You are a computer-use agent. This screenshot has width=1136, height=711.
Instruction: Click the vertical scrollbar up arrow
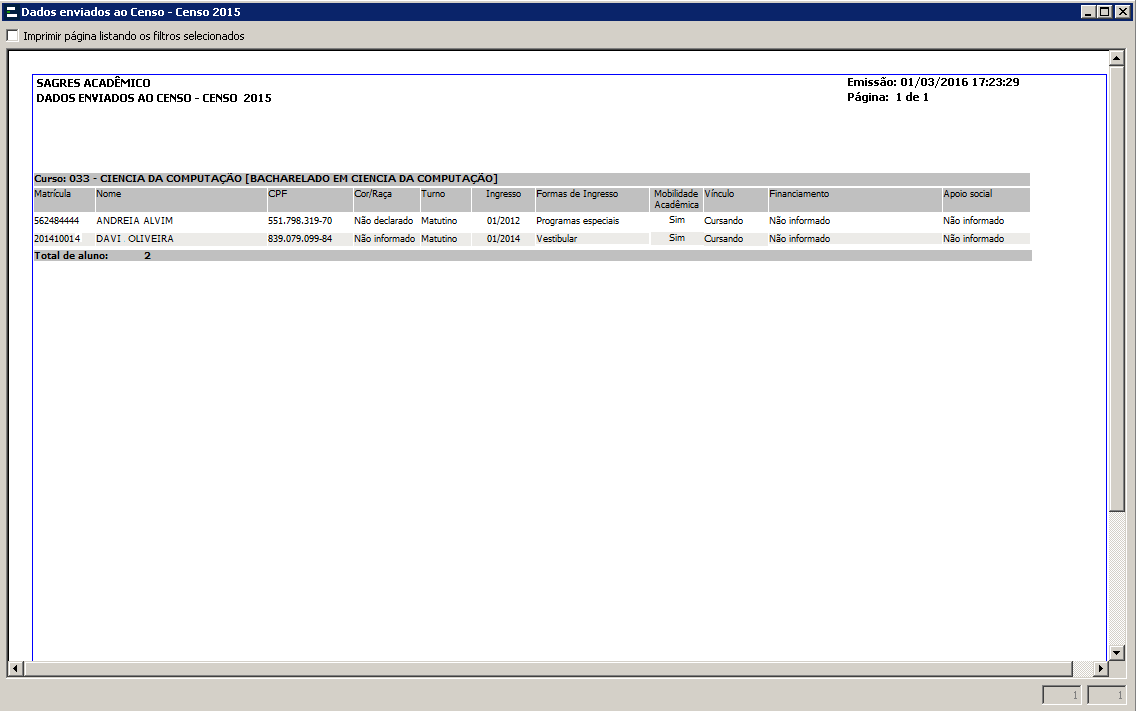point(1118,58)
